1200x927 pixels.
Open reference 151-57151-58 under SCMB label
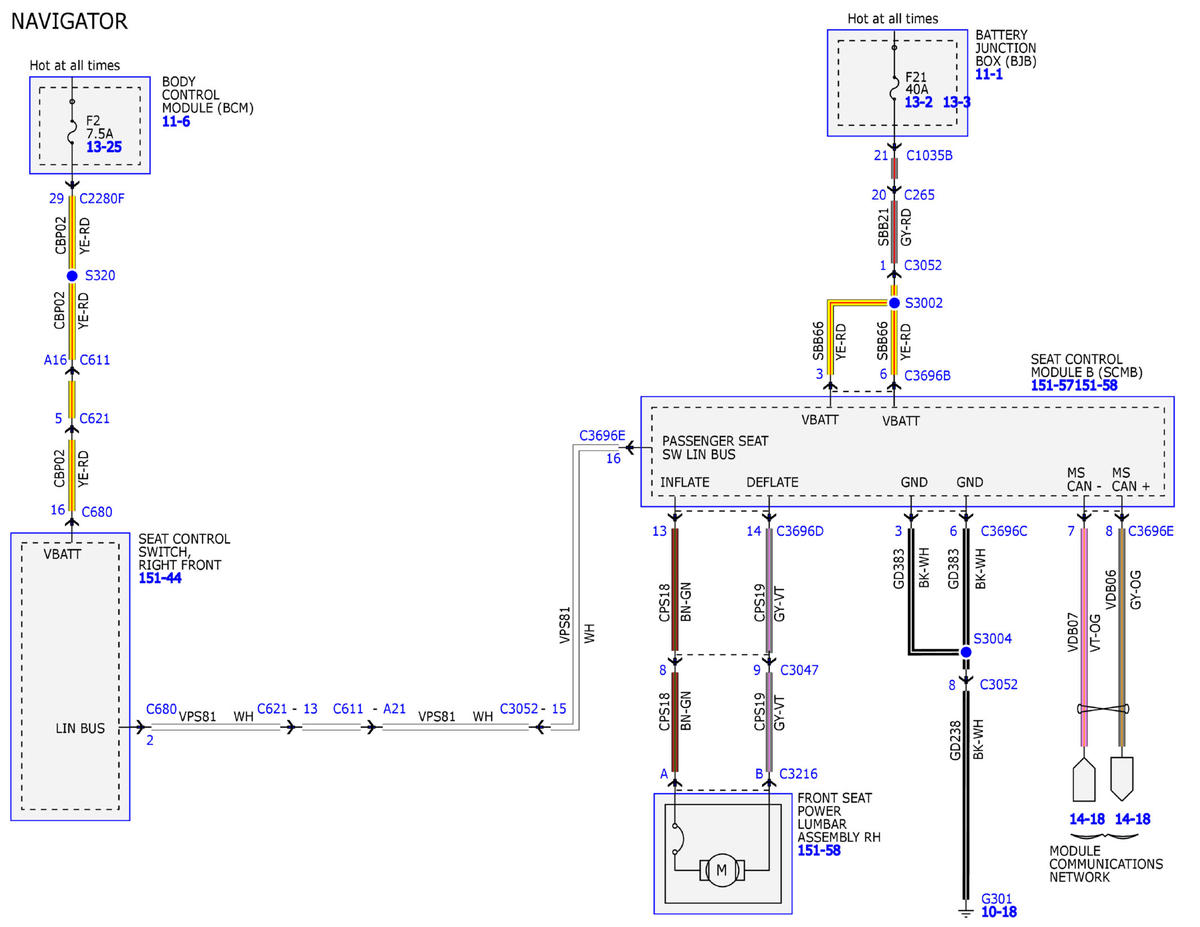point(1073,385)
